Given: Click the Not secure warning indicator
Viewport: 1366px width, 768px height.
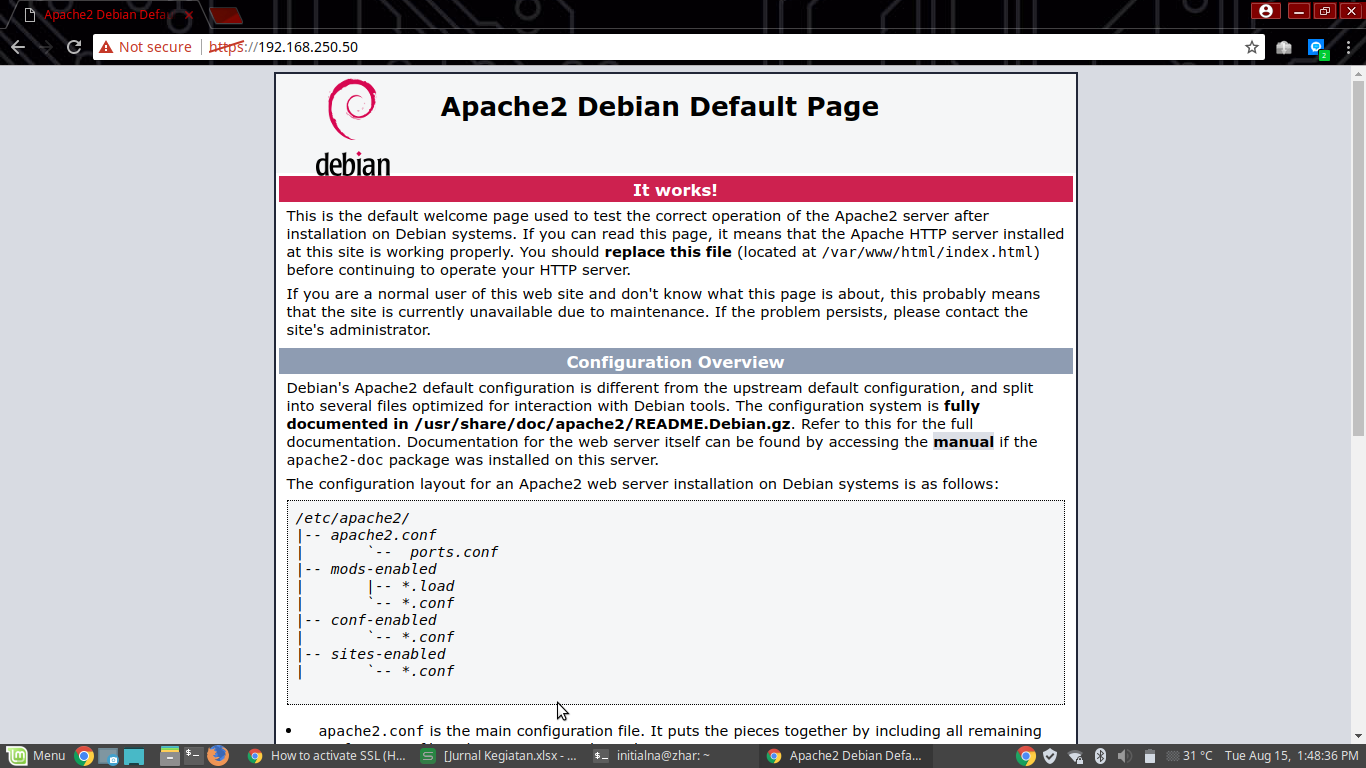Looking at the screenshot, I should [x=146, y=46].
